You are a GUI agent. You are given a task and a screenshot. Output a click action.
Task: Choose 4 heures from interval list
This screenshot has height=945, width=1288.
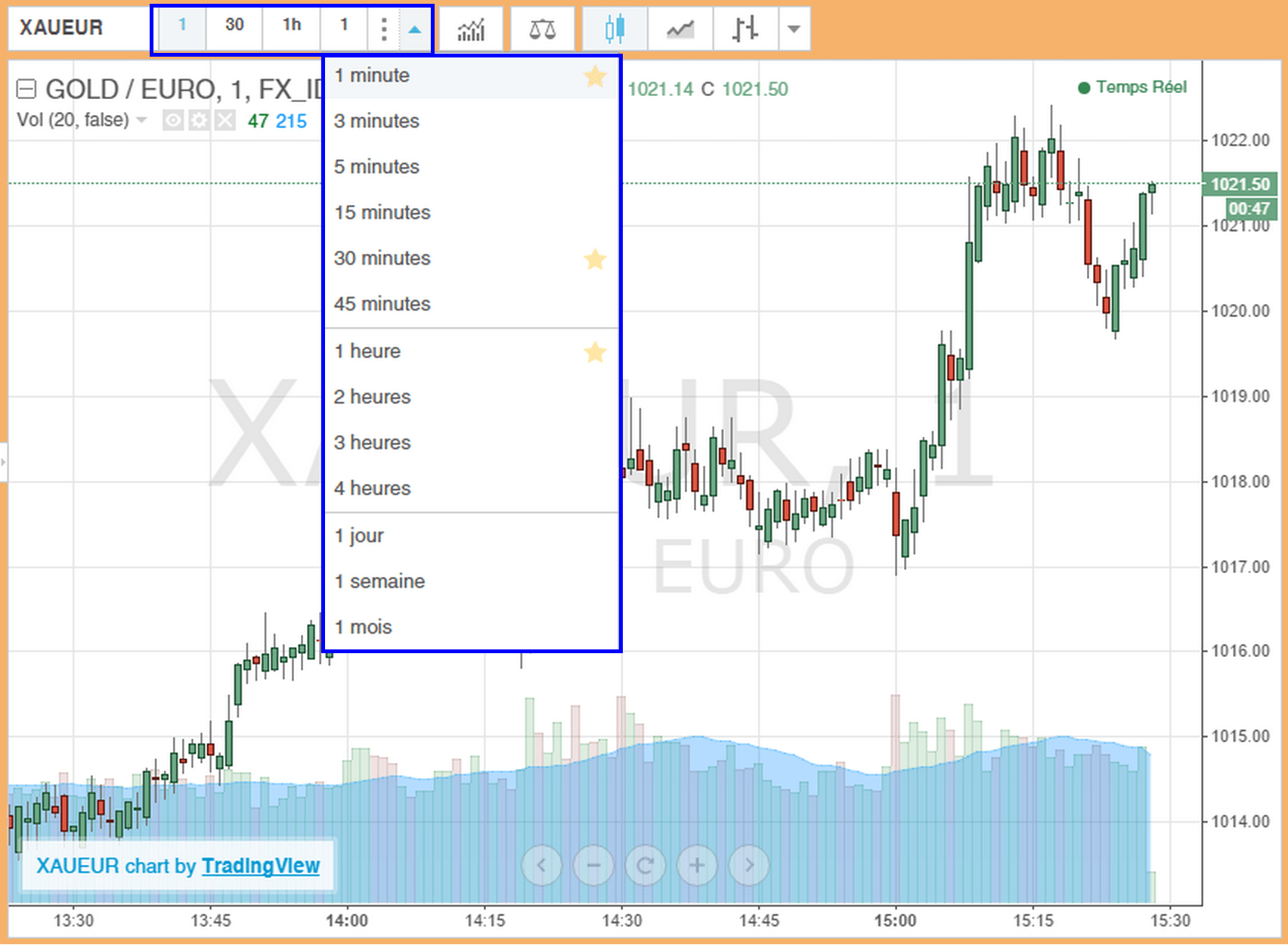472,488
